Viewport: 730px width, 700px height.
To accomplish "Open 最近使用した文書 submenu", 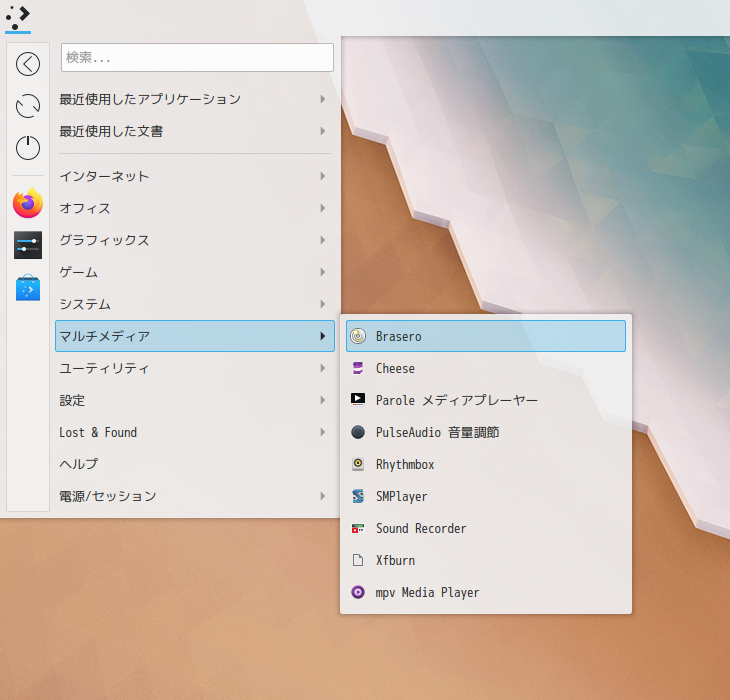I will pyautogui.click(x=195, y=131).
